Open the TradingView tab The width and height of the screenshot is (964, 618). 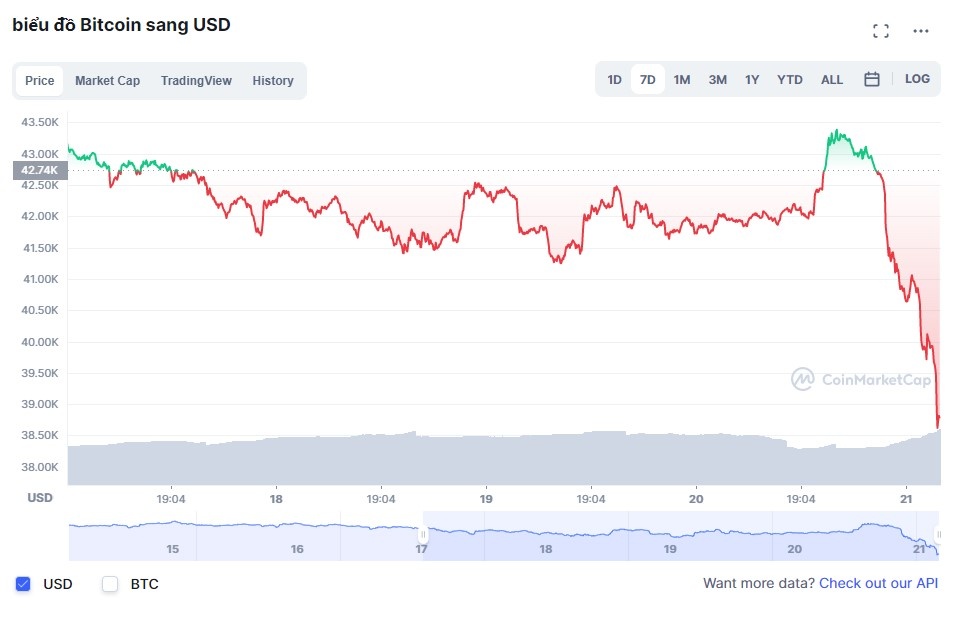click(196, 80)
